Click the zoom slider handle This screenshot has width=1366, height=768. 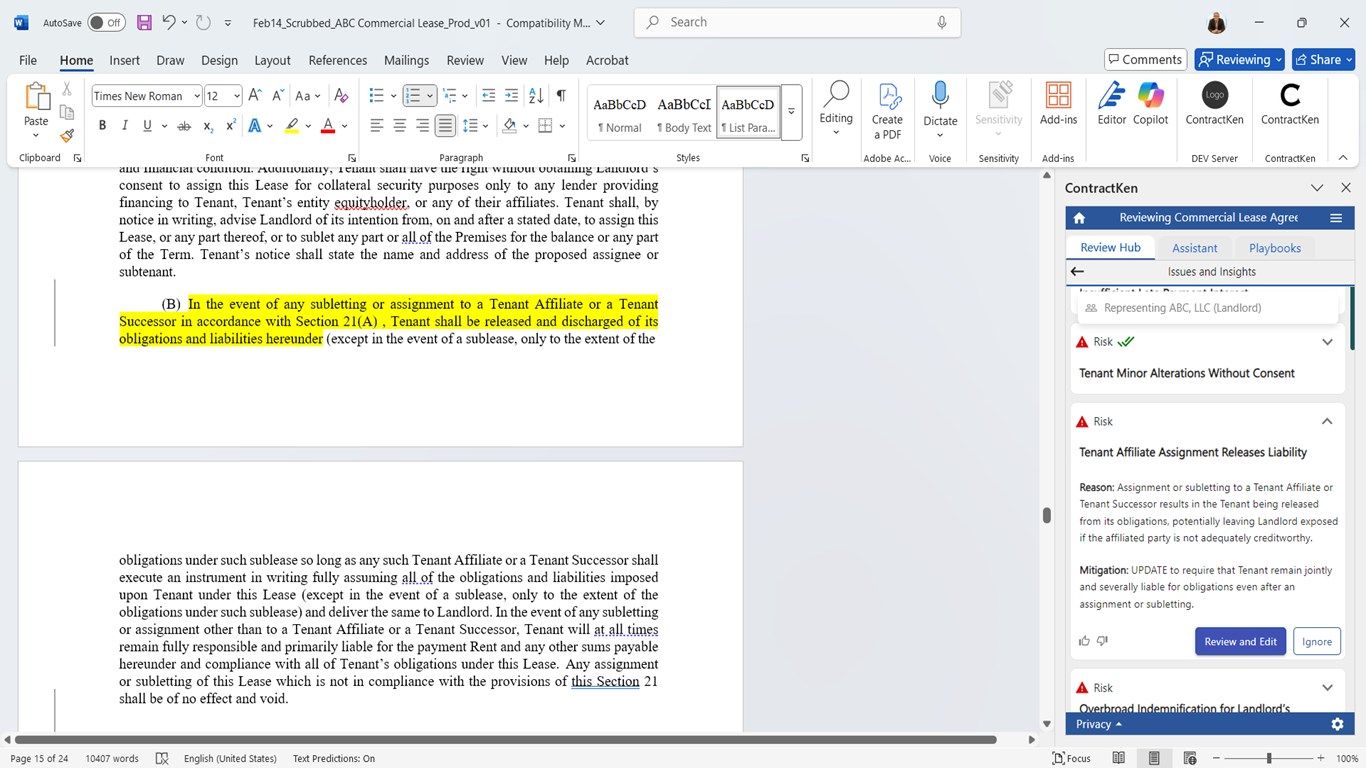pos(1269,758)
